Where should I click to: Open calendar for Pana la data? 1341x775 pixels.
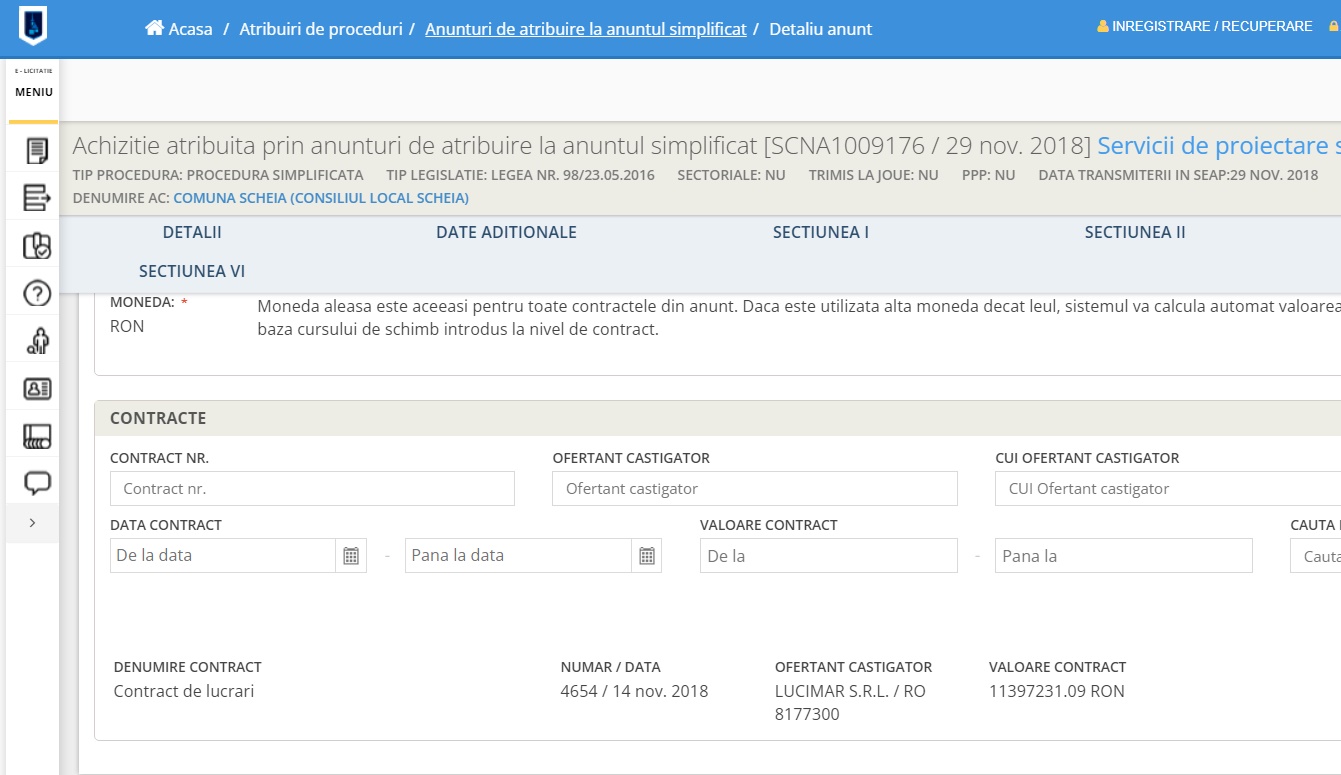click(x=646, y=556)
